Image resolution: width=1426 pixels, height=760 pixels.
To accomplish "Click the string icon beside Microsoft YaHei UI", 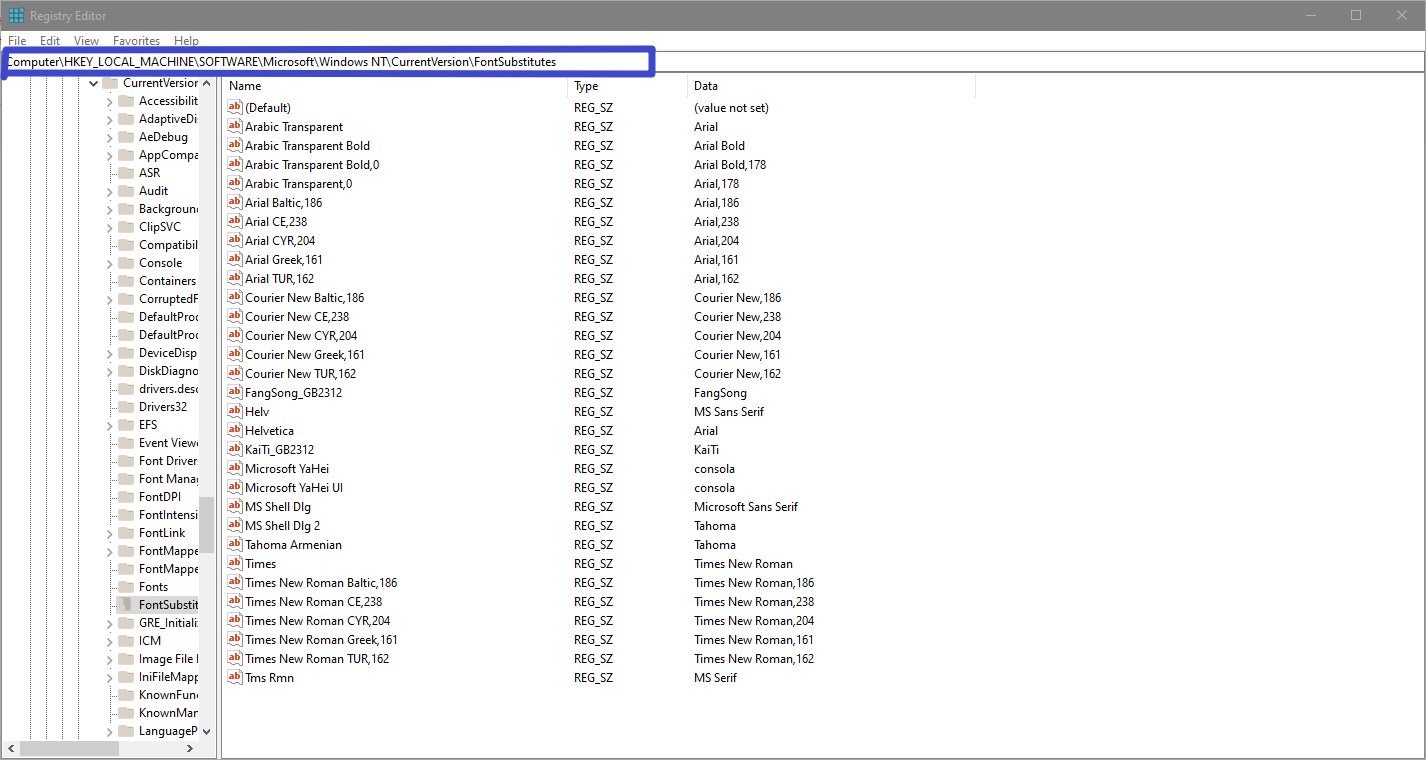I will pyautogui.click(x=235, y=487).
